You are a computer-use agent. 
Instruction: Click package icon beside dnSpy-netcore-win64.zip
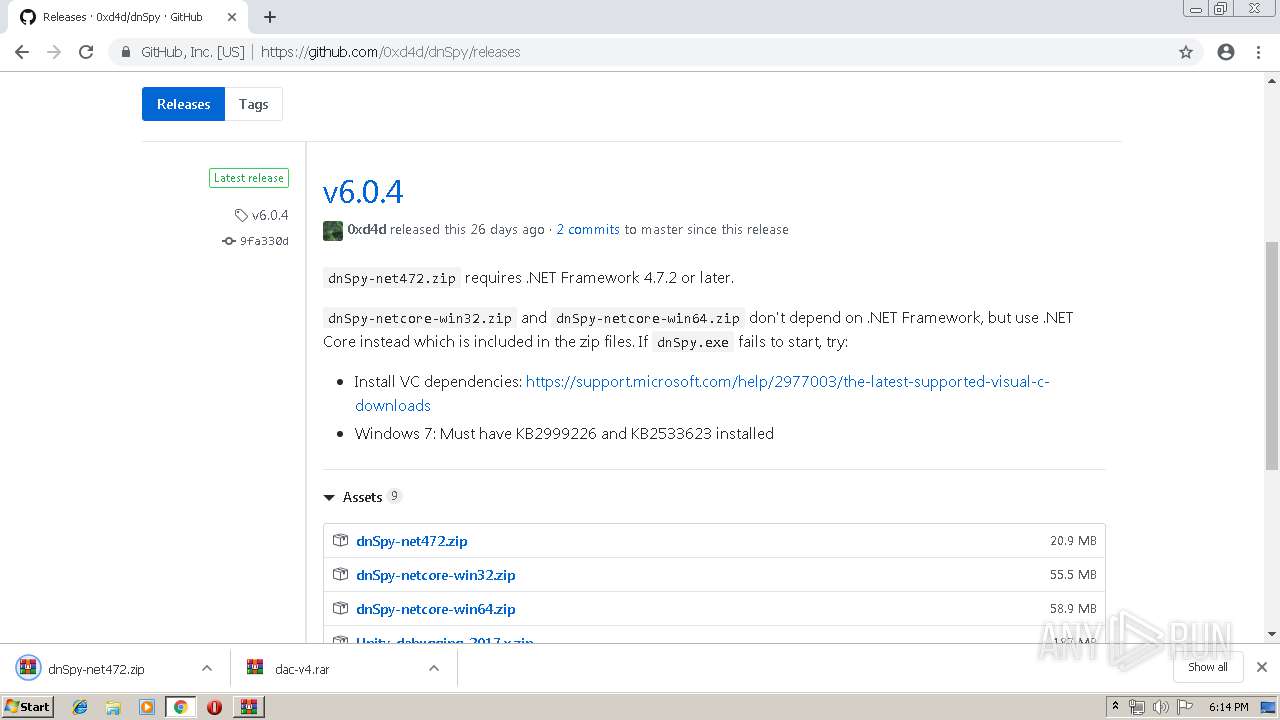point(341,609)
